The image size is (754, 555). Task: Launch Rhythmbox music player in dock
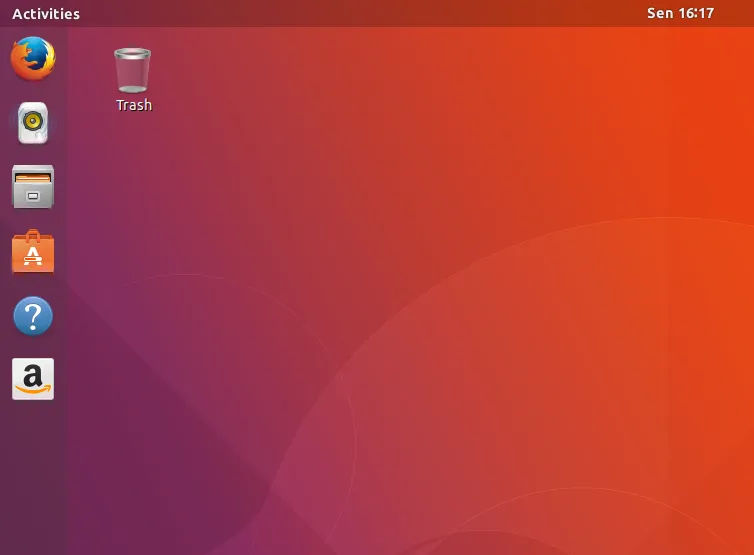pos(33,123)
